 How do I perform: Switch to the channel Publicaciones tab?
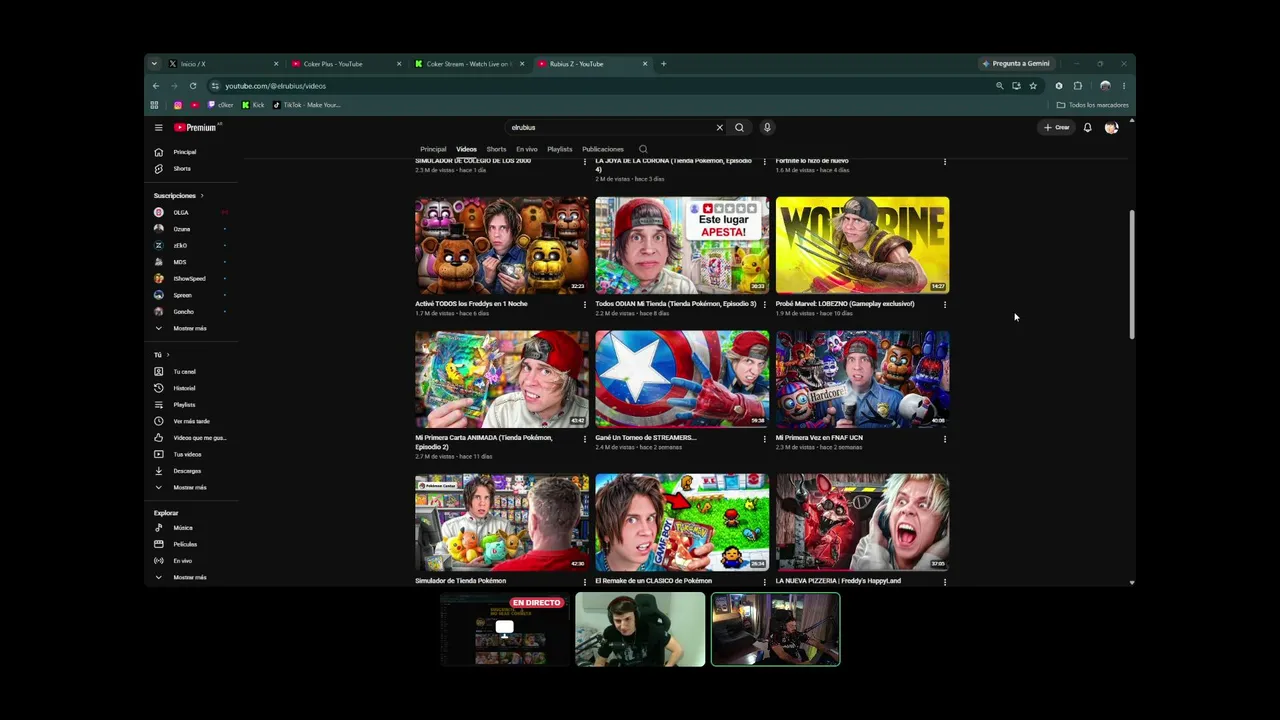[x=603, y=149]
